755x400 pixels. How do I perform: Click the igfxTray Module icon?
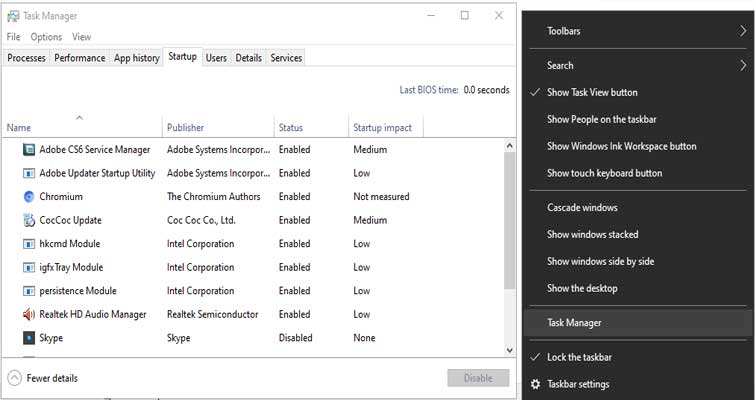(x=29, y=268)
